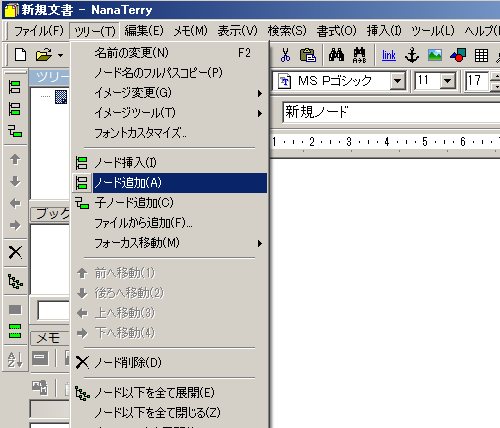Select ノード以下を全て展開(E) entry
The image size is (500, 428).
click(169, 393)
